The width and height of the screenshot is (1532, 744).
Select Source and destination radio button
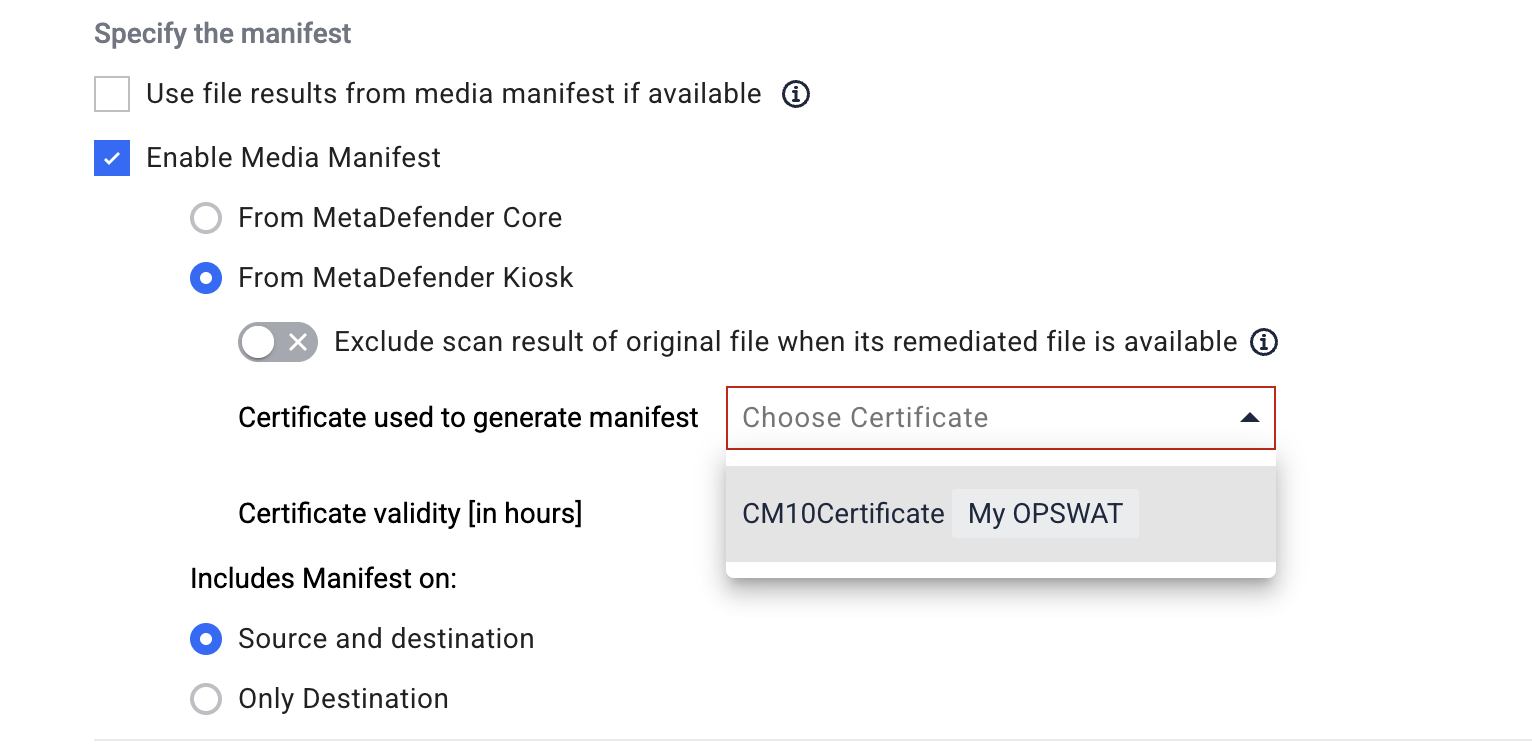click(206, 639)
